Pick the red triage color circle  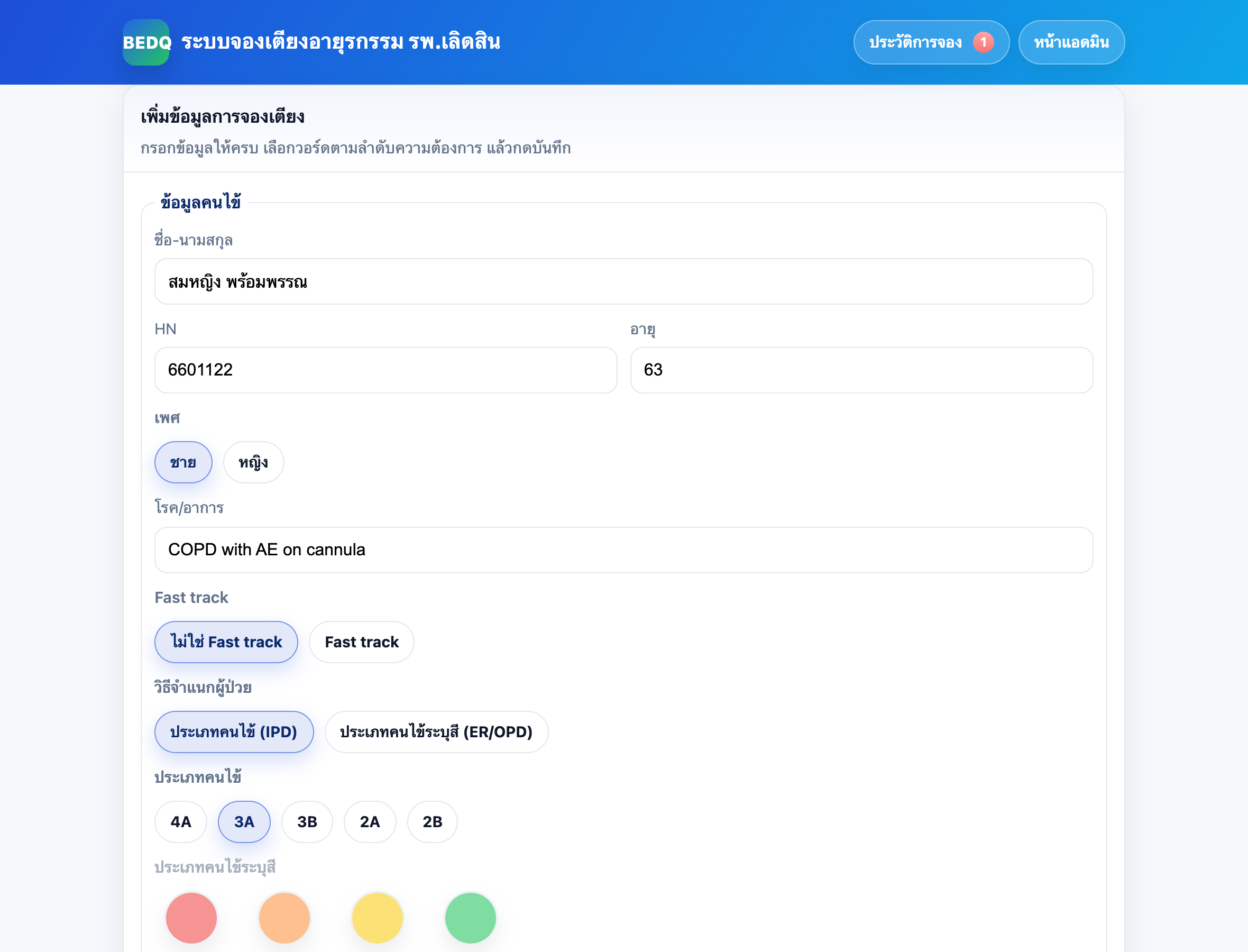[x=191, y=918]
